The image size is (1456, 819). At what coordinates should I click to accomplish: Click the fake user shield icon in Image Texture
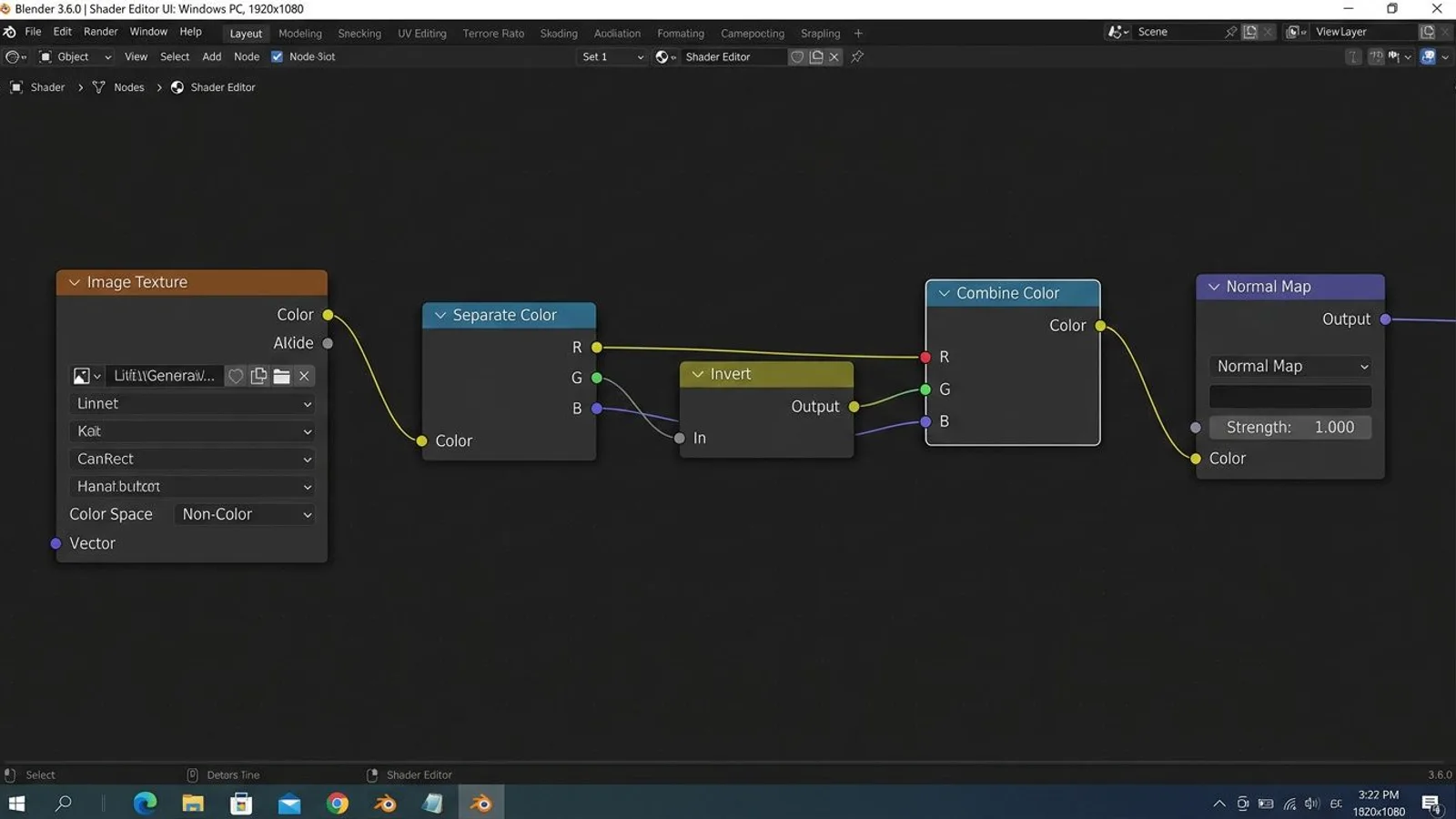tap(236, 376)
